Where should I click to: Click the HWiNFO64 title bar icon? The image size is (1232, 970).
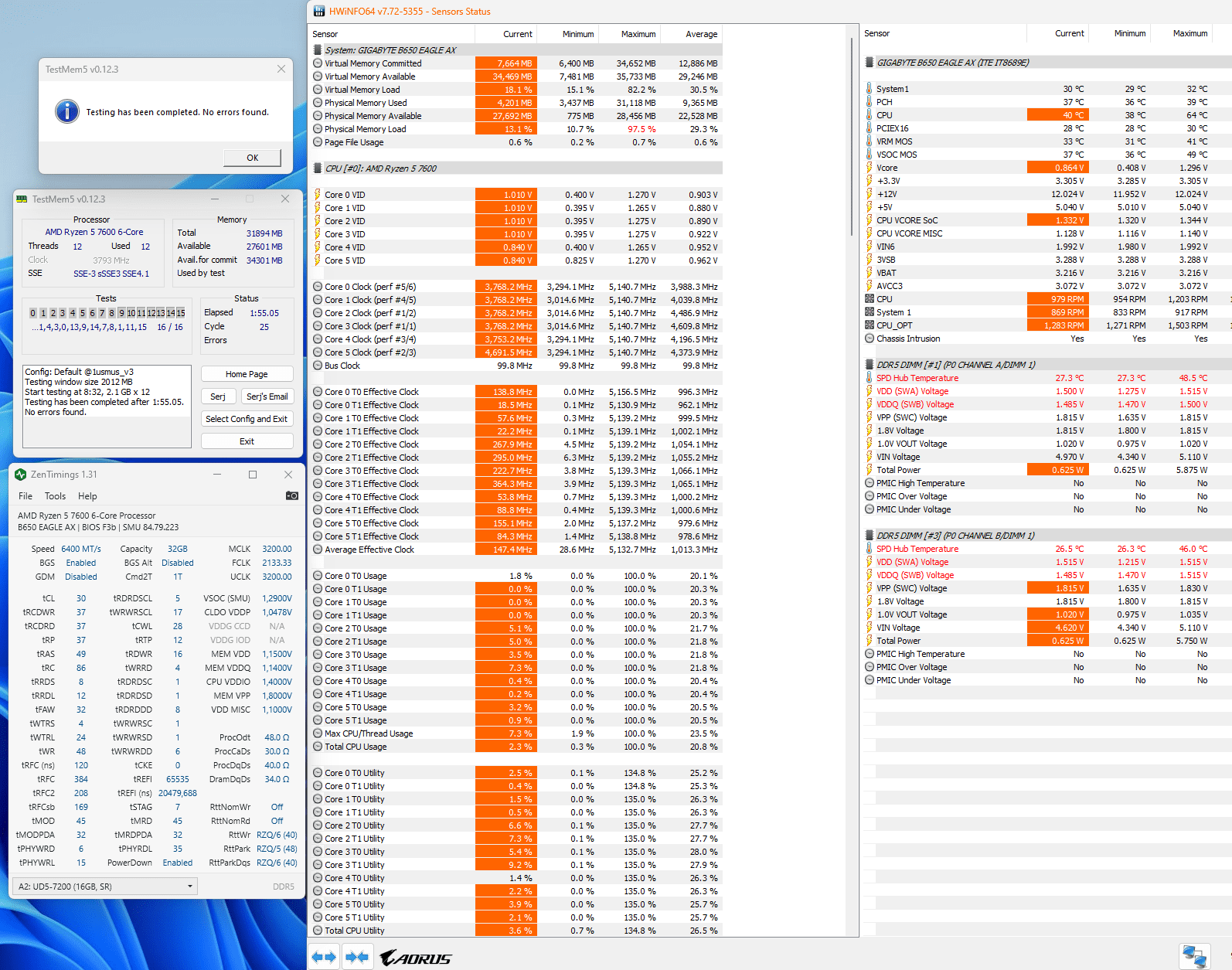[x=319, y=12]
